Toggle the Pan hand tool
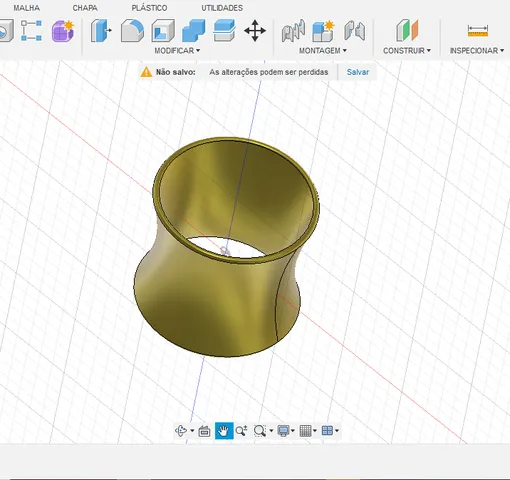The height and width of the screenshot is (480, 510). coord(224,431)
